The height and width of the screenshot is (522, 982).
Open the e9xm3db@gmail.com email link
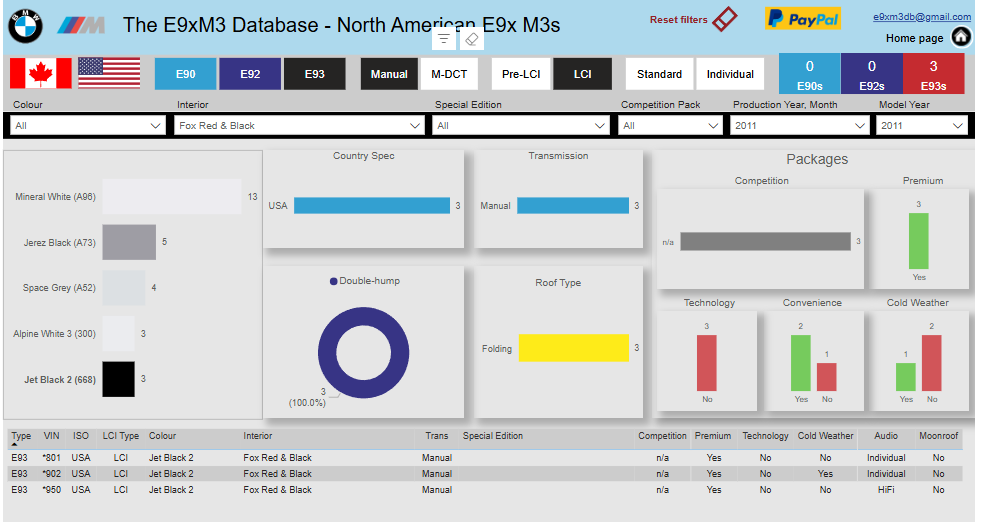click(922, 17)
